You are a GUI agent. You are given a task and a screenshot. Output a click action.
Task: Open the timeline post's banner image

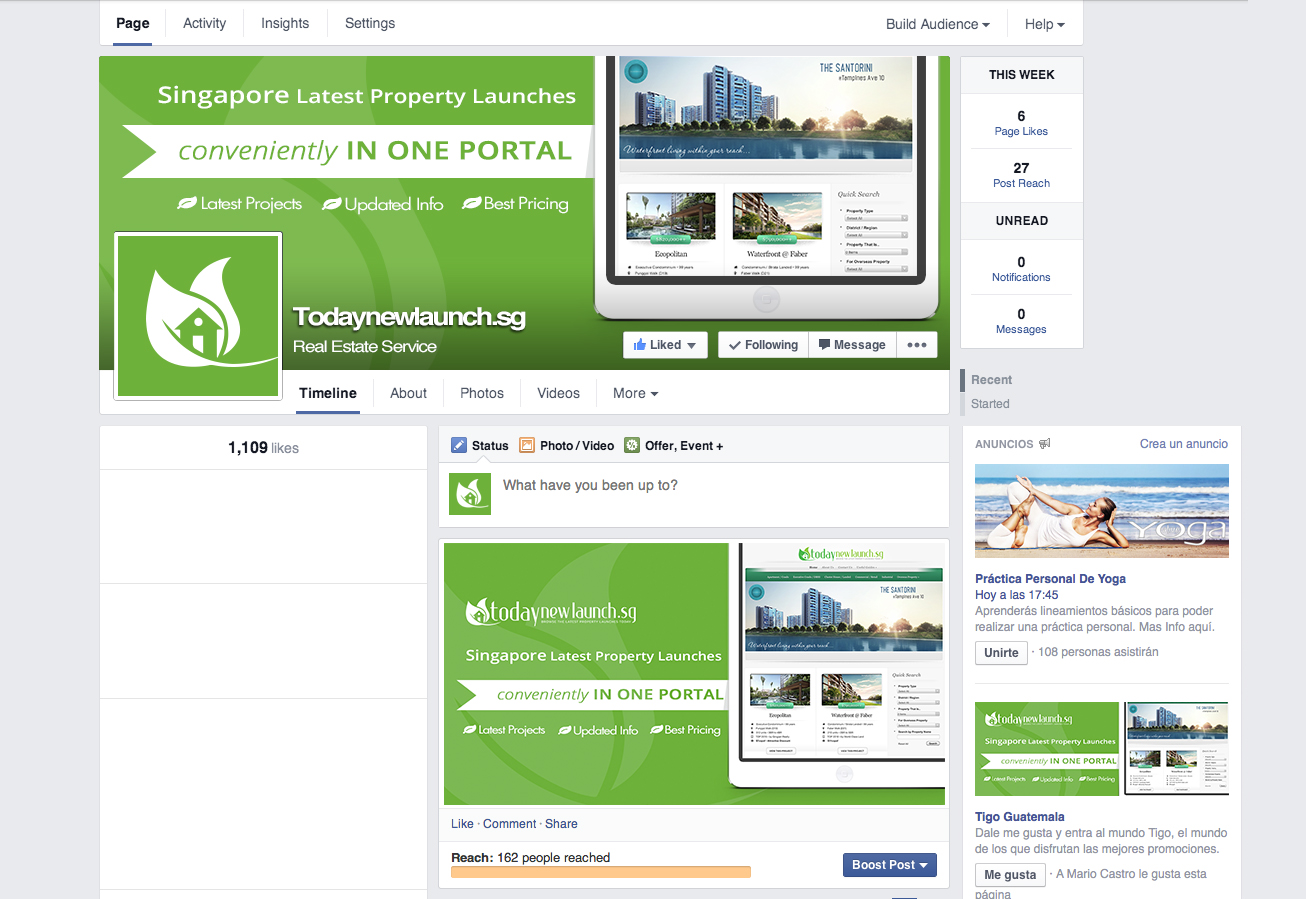point(694,674)
